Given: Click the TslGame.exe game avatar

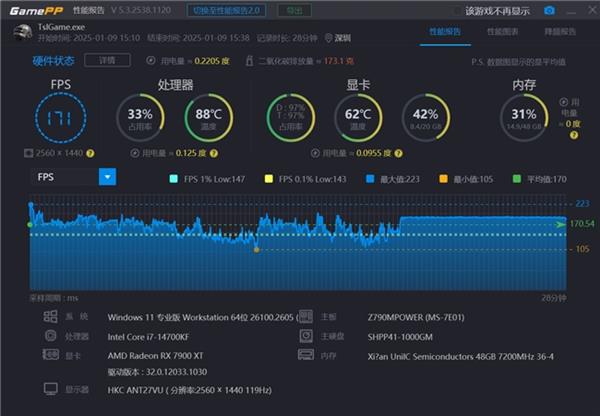Looking at the screenshot, I should (19, 32).
